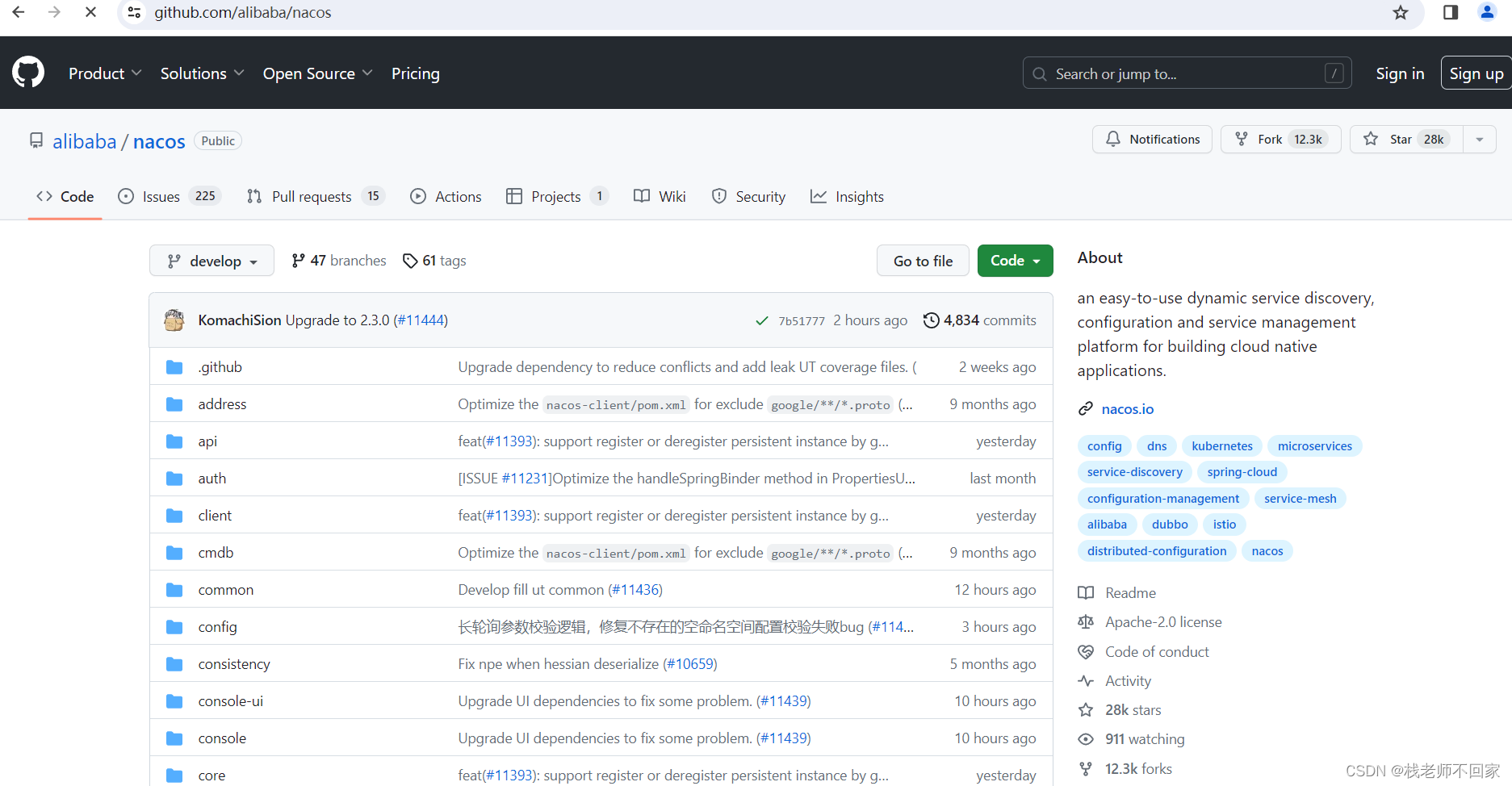
Task: Click Sign in
Action: pos(1400,73)
